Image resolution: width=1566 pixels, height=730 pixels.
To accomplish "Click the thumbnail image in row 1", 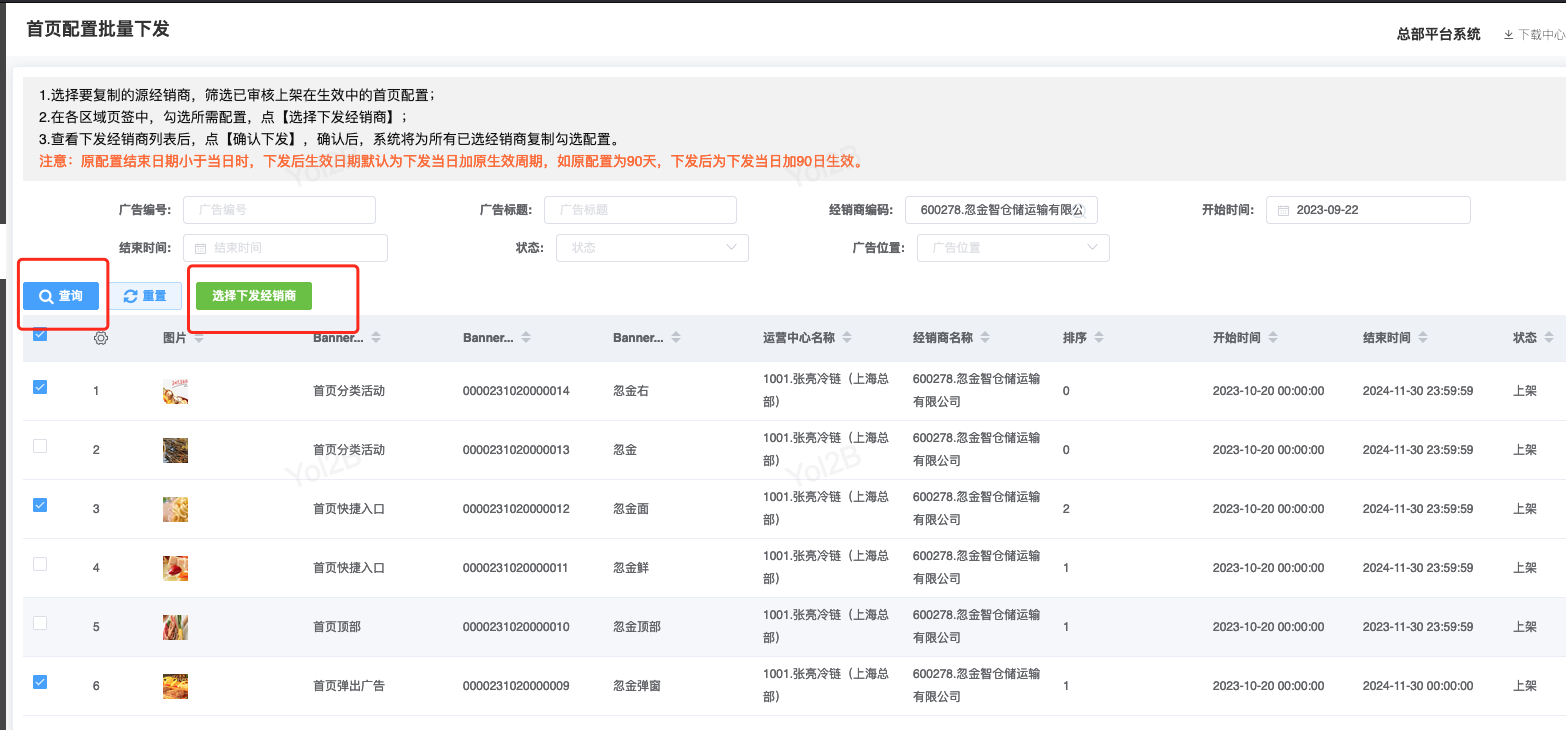I will (x=175, y=391).
